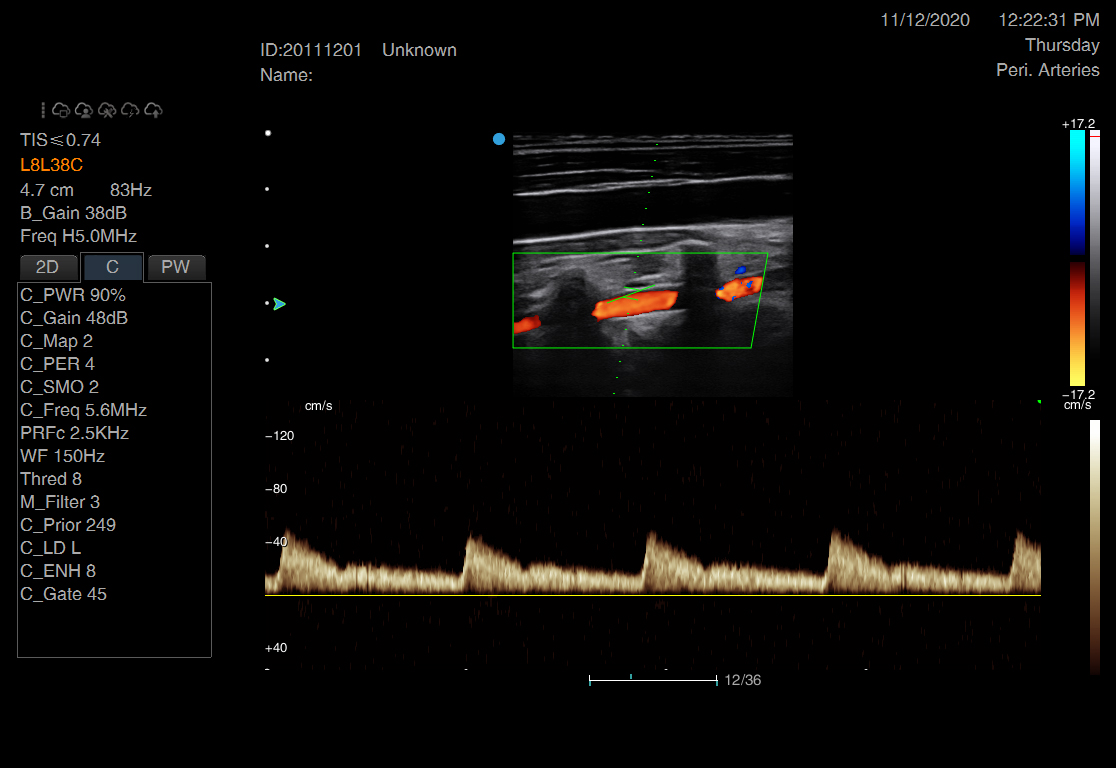Click the cloud maintenance tools icon

(107, 110)
